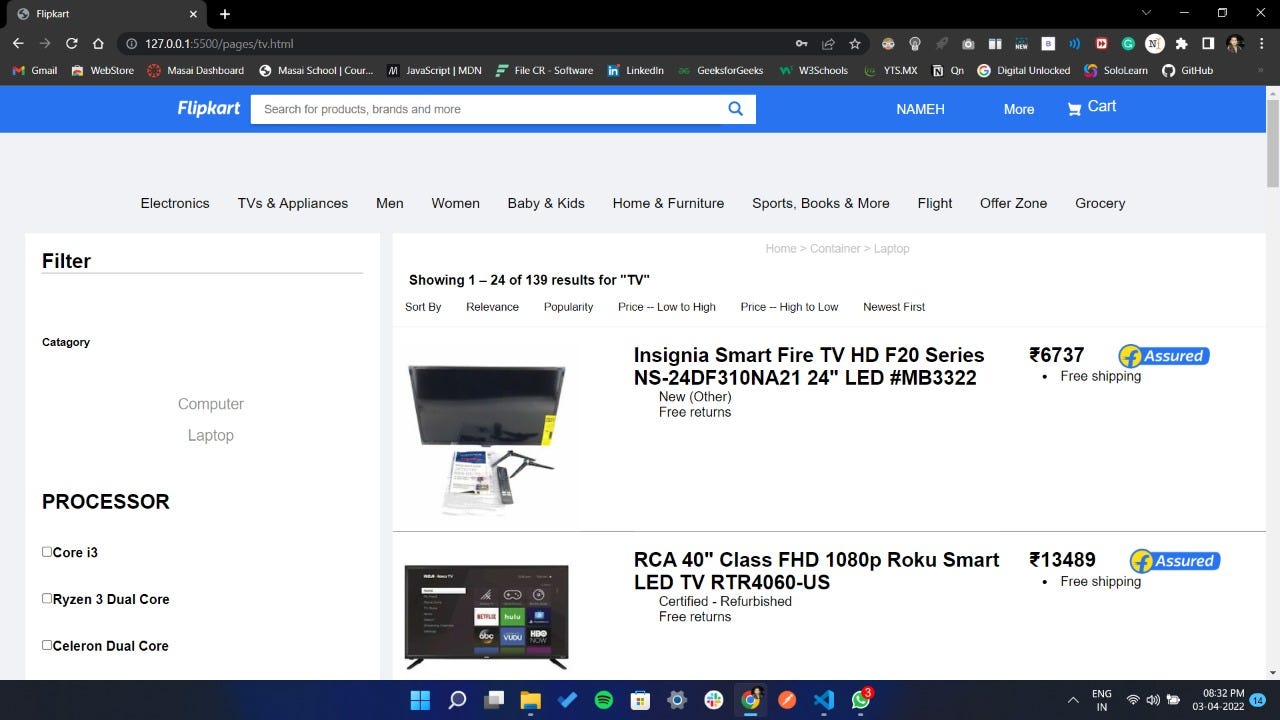Open Sports, Books & More category
This screenshot has height=720, width=1280.
click(x=821, y=203)
